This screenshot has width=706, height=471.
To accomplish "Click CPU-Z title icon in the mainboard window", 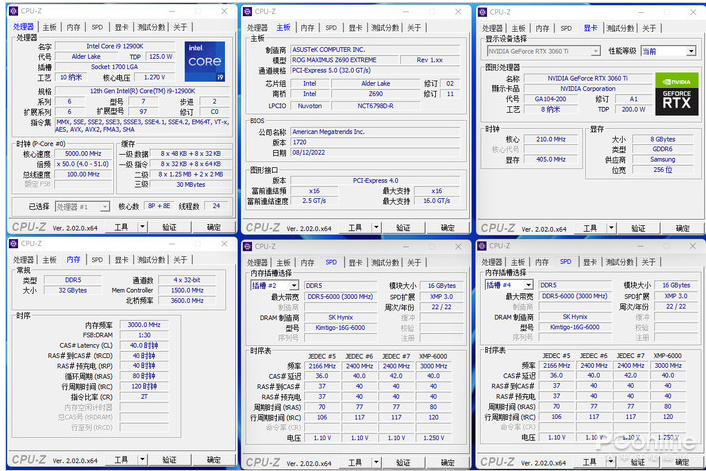I will (246, 11).
